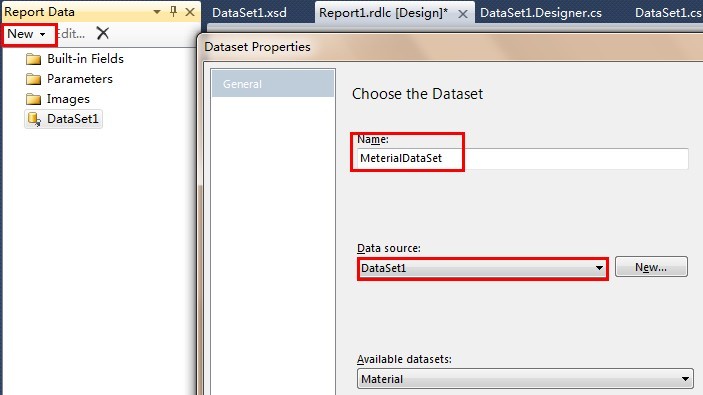The height and width of the screenshot is (395, 703).
Task: Open the Available datasets dropdown showing Material
Action: pos(525,379)
